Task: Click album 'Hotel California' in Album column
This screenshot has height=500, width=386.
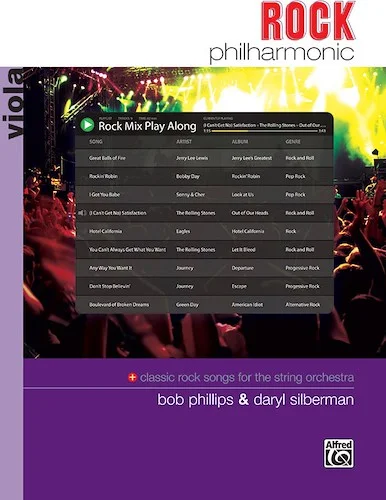Action: pos(248,231)
